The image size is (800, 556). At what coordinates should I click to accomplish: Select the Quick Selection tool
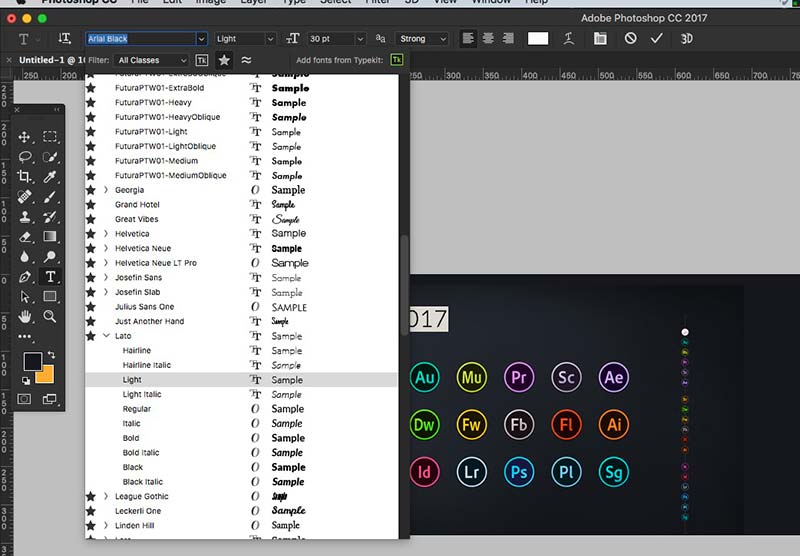tap(50, 157)
